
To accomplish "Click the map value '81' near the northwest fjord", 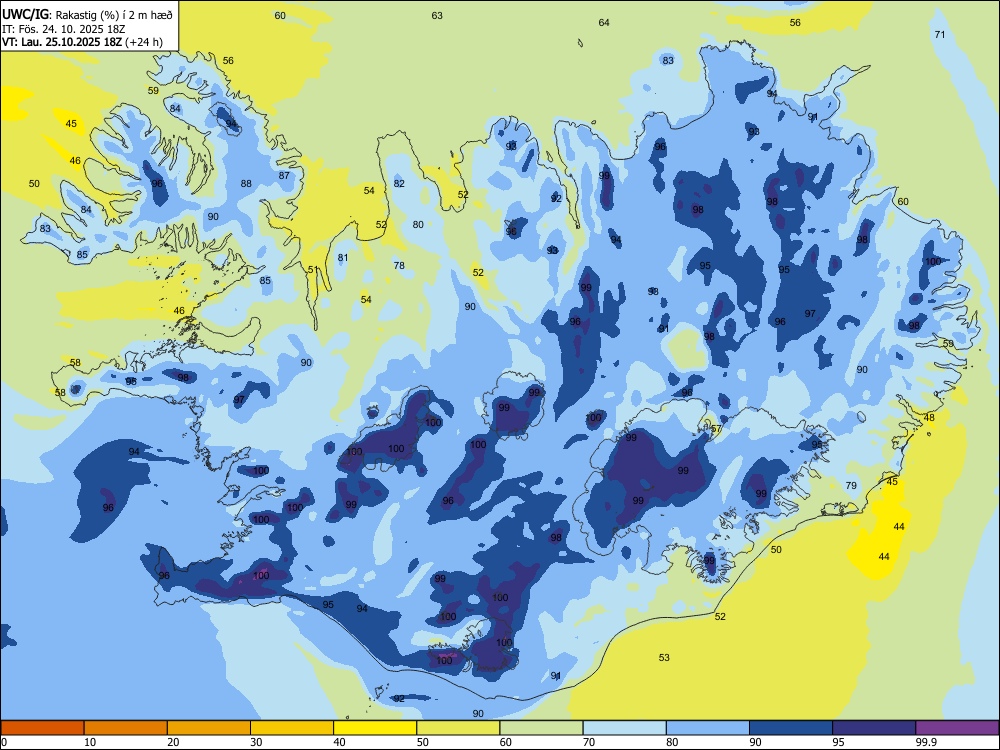I will 343,258.
